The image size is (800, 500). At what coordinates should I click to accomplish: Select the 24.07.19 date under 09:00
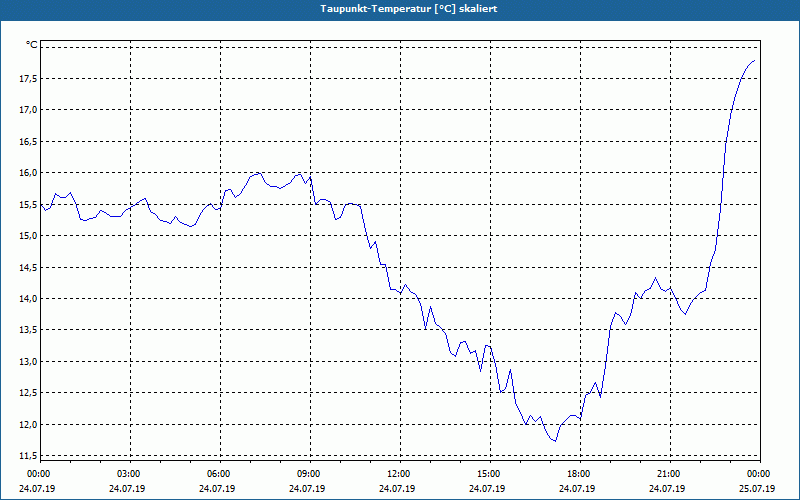point(308,488)
